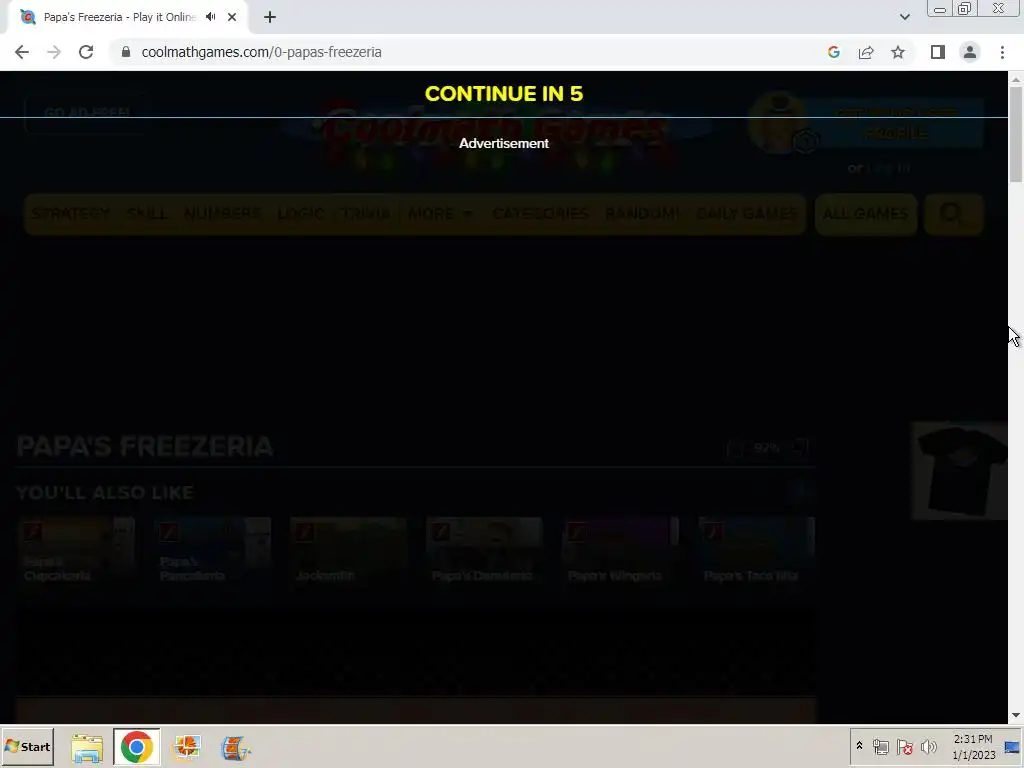1024x768 pixels.
Task: Open the Papa's Taco Mia thumbnail
Action: pos(756,552)
